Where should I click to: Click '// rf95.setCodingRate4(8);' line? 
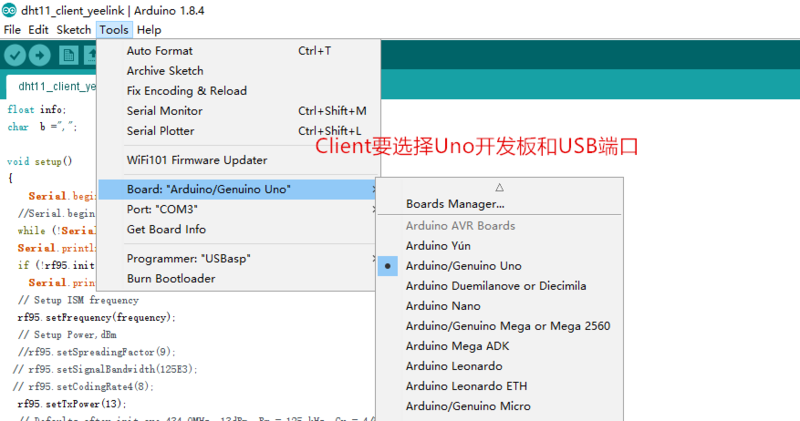pos(83,386)
